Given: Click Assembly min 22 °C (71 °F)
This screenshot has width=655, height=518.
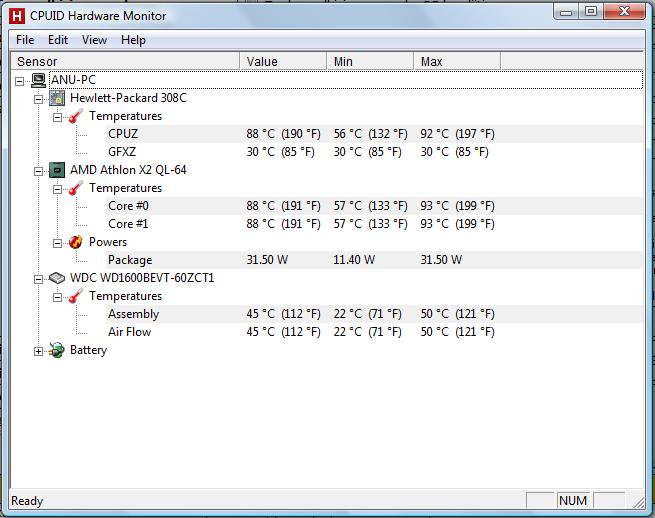Looking at the screenshot, I should [x=368, y=314].
